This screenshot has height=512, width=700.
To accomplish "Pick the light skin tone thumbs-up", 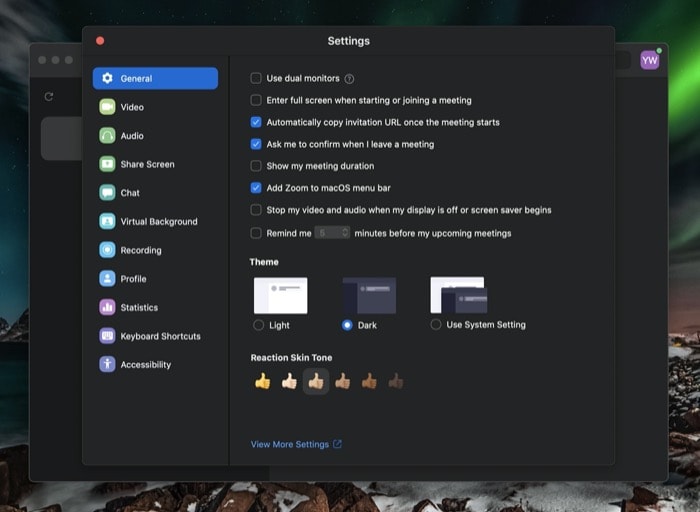I will point(289,381).
